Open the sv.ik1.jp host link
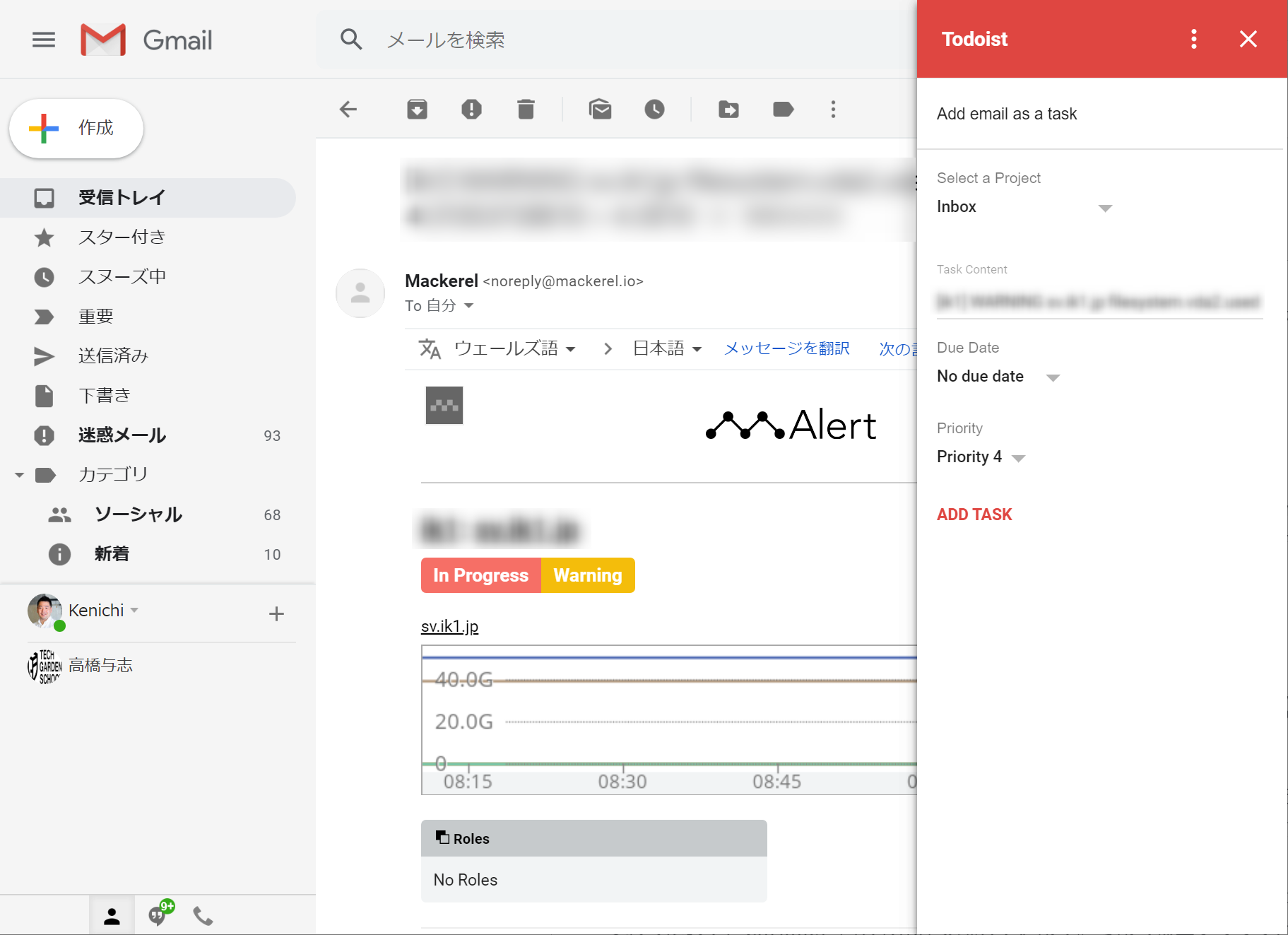The height and width of the screenshot is (935, 1288). (x=449, y=626)
